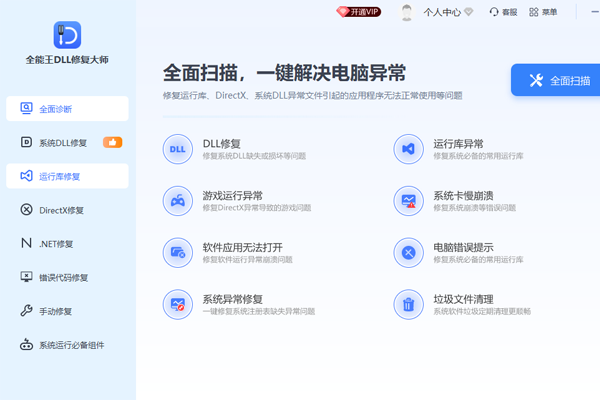
Task: Click 软件应用无法打开 title text
Action: (243, 248)
